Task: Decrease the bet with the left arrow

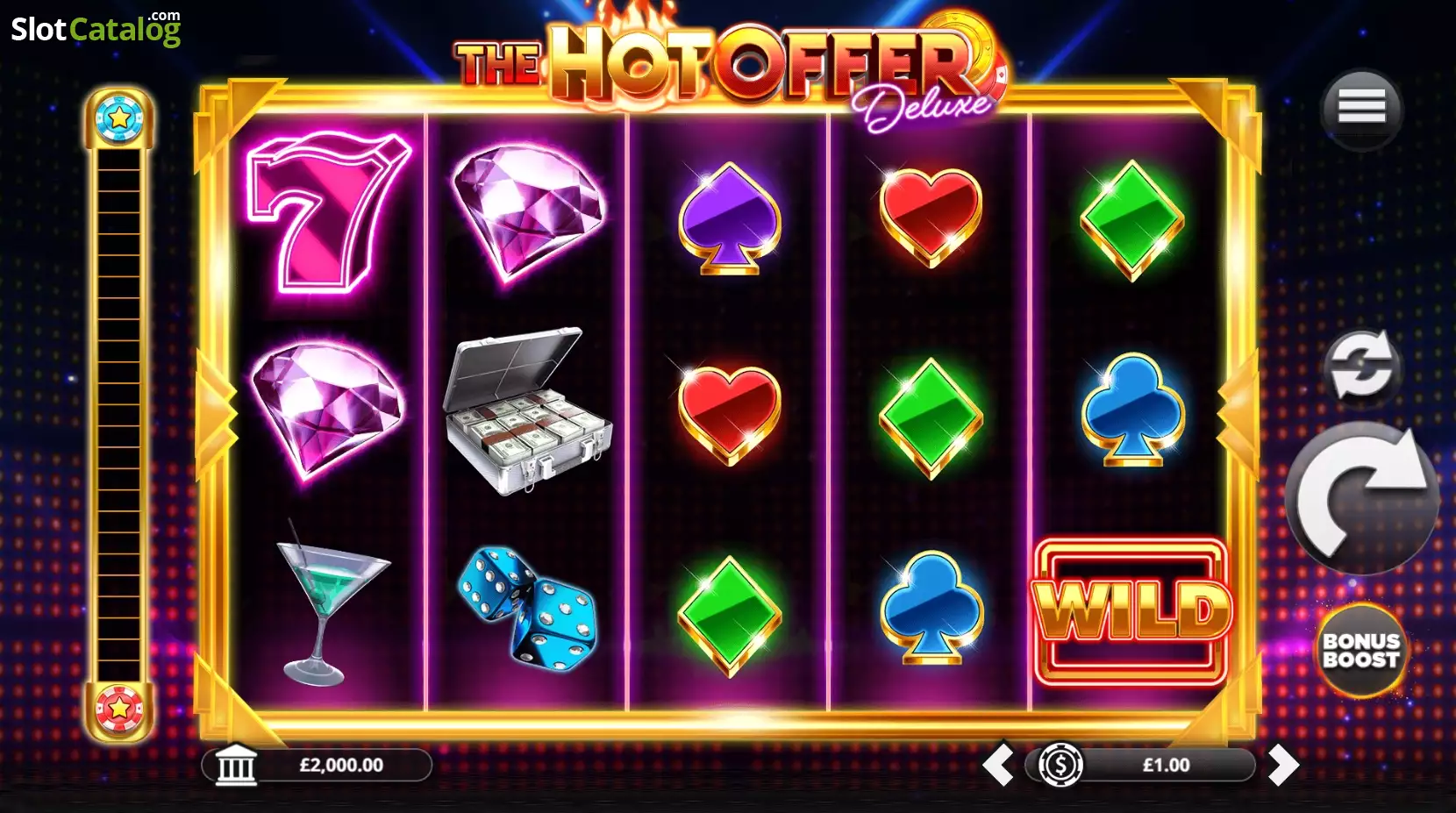Action: [998, 765]
